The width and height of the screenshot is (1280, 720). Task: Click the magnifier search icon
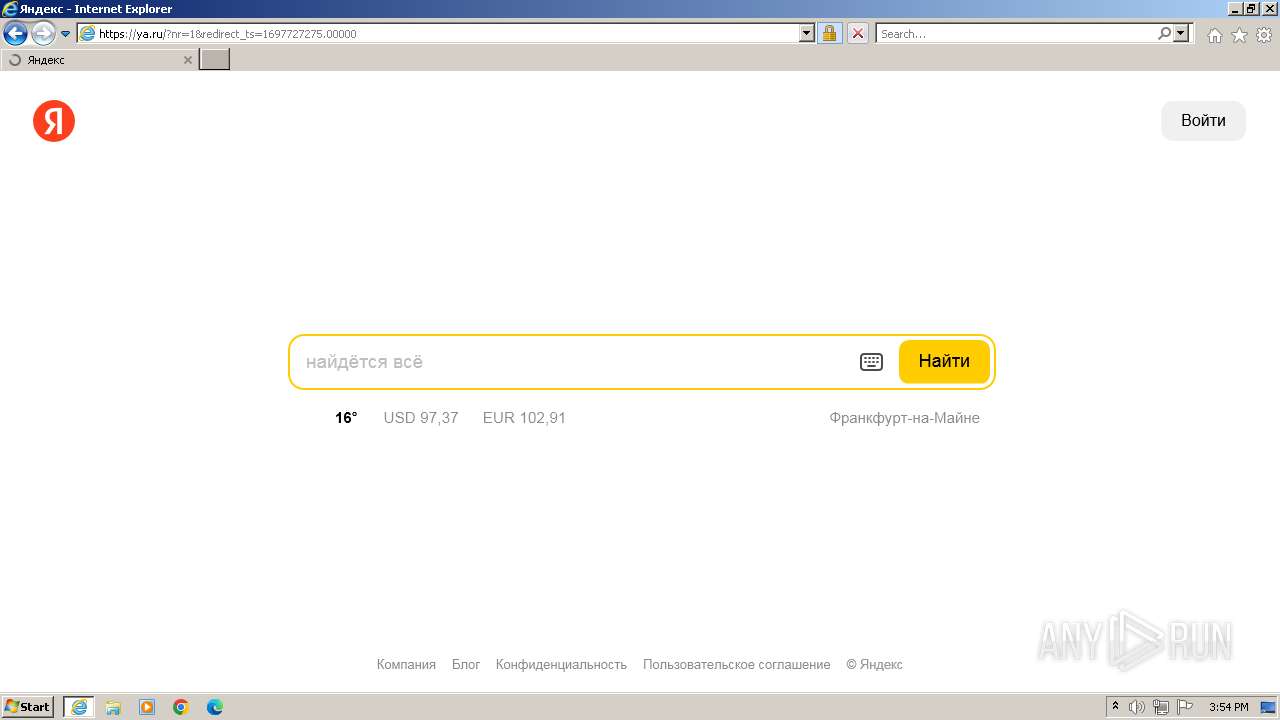click(x=1164, y=34)
